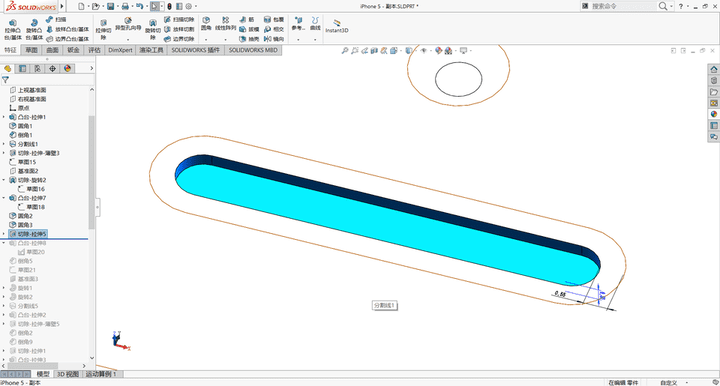Expand more FeatureManager tabs chevron
The width and height of the screenshot is (720, 386).
(x=91, y=68)
